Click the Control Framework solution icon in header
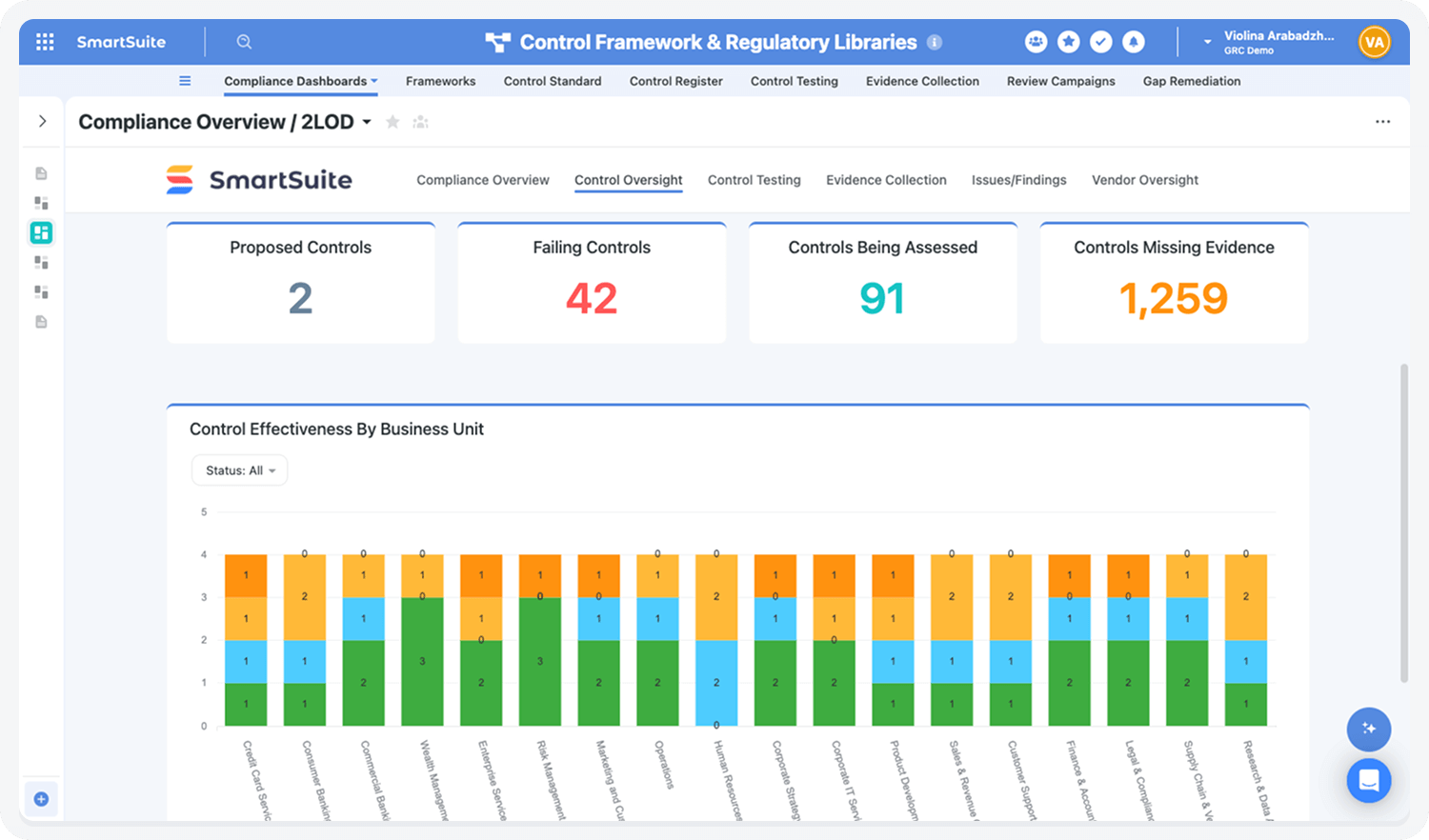 click(497, 42)
